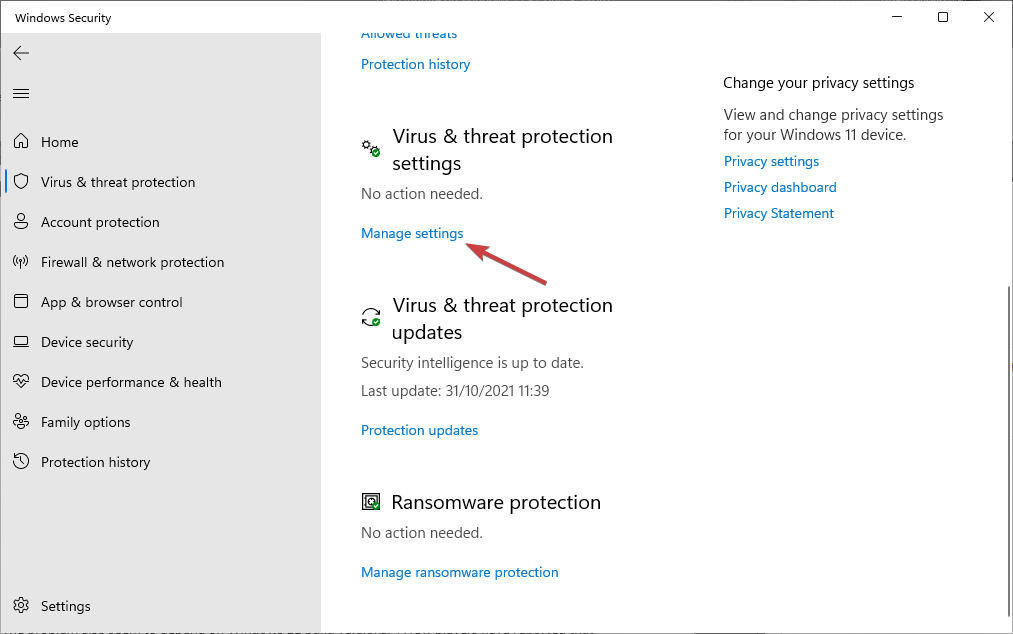This screenshot has height=634, width=1013.
Task: Click the back arrow icon
Action: [x=21, y=53]
